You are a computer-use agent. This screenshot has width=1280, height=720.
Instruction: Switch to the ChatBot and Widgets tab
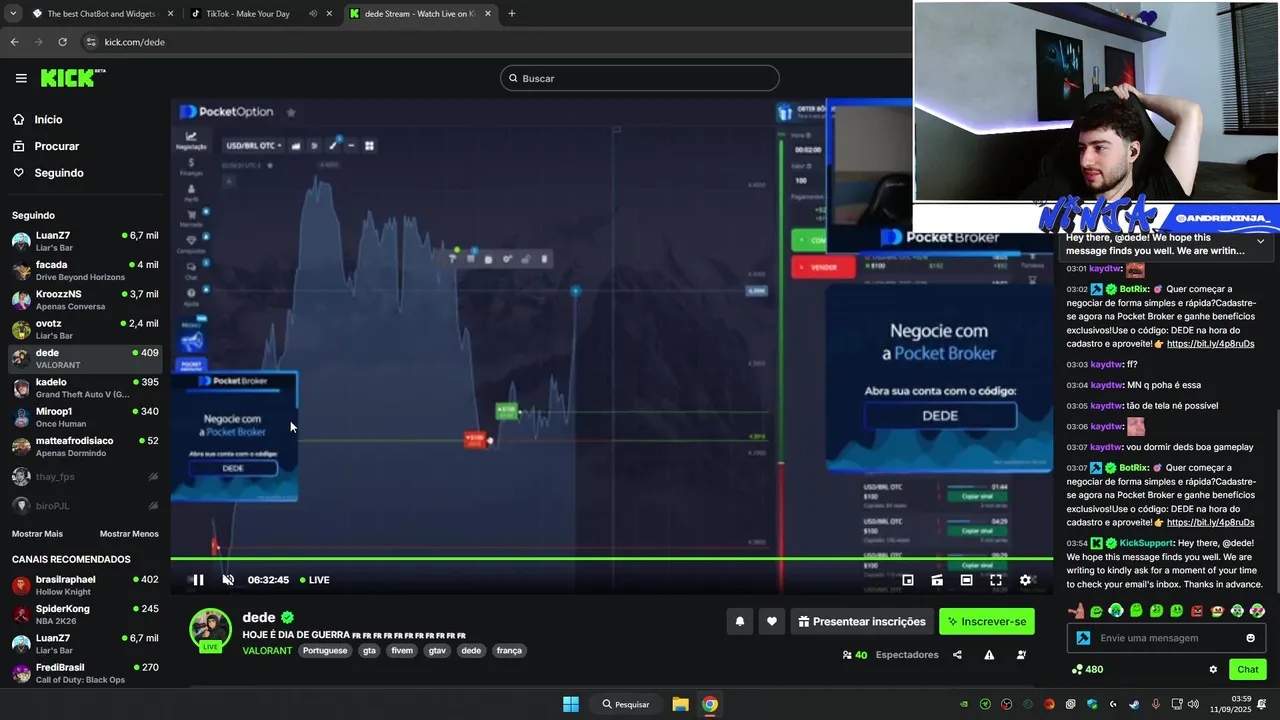coord(103,14)
